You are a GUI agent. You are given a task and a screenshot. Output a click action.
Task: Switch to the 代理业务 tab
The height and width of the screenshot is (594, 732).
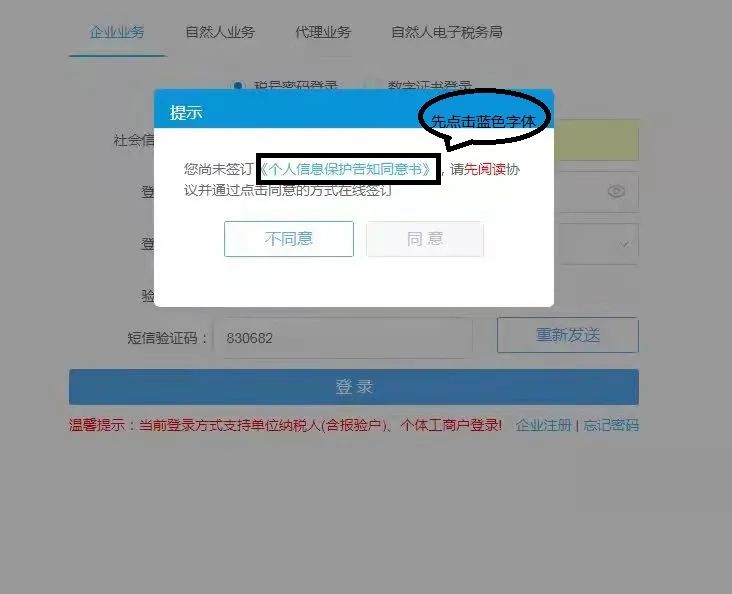tap(323, 32)
